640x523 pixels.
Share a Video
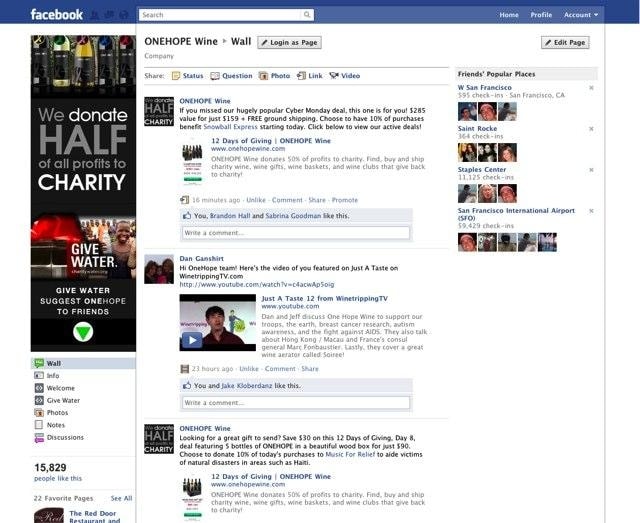coord(345,76)
